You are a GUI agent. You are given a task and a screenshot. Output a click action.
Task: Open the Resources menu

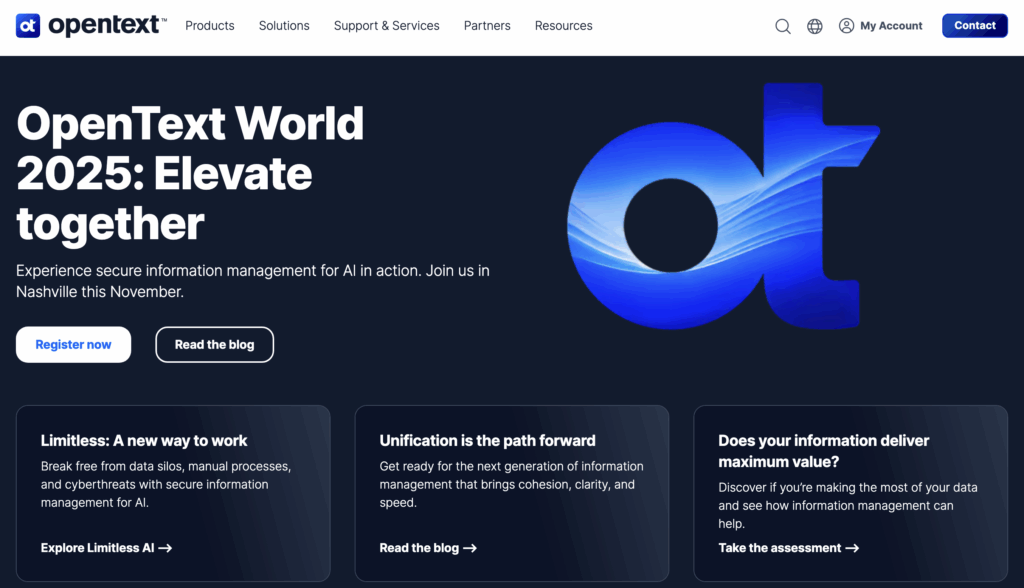[564, 25]
